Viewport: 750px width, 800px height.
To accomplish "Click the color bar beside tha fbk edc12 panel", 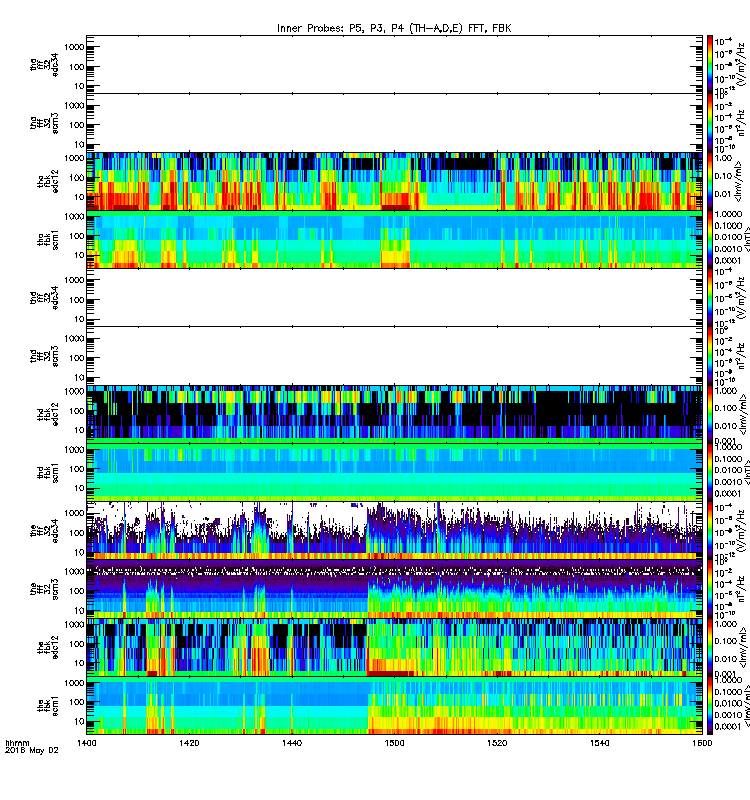I will (710, 181).
